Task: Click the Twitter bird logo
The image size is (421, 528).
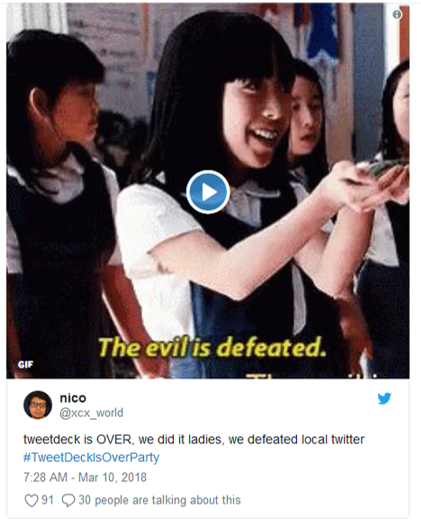Action: (x=384, y=398)
